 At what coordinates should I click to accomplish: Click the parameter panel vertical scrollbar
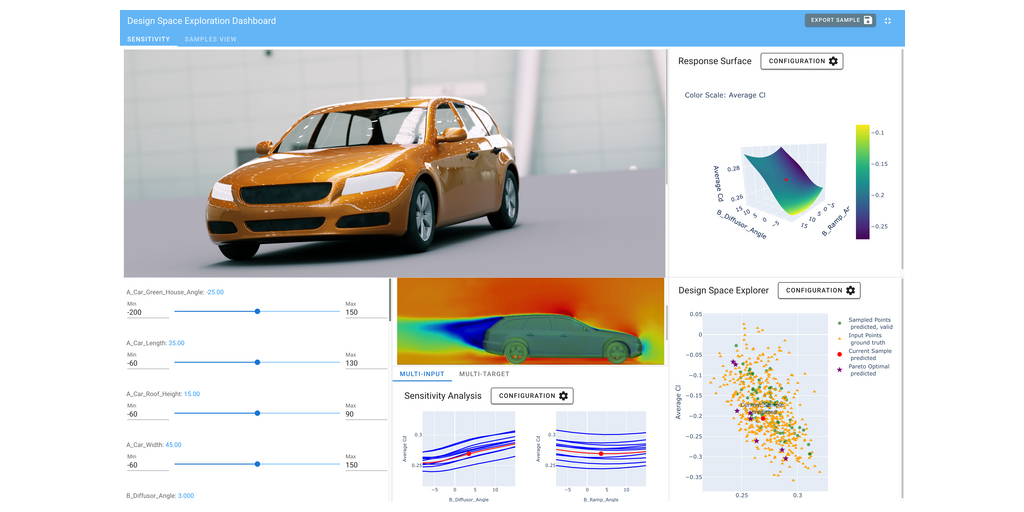(x=389, y=300)
